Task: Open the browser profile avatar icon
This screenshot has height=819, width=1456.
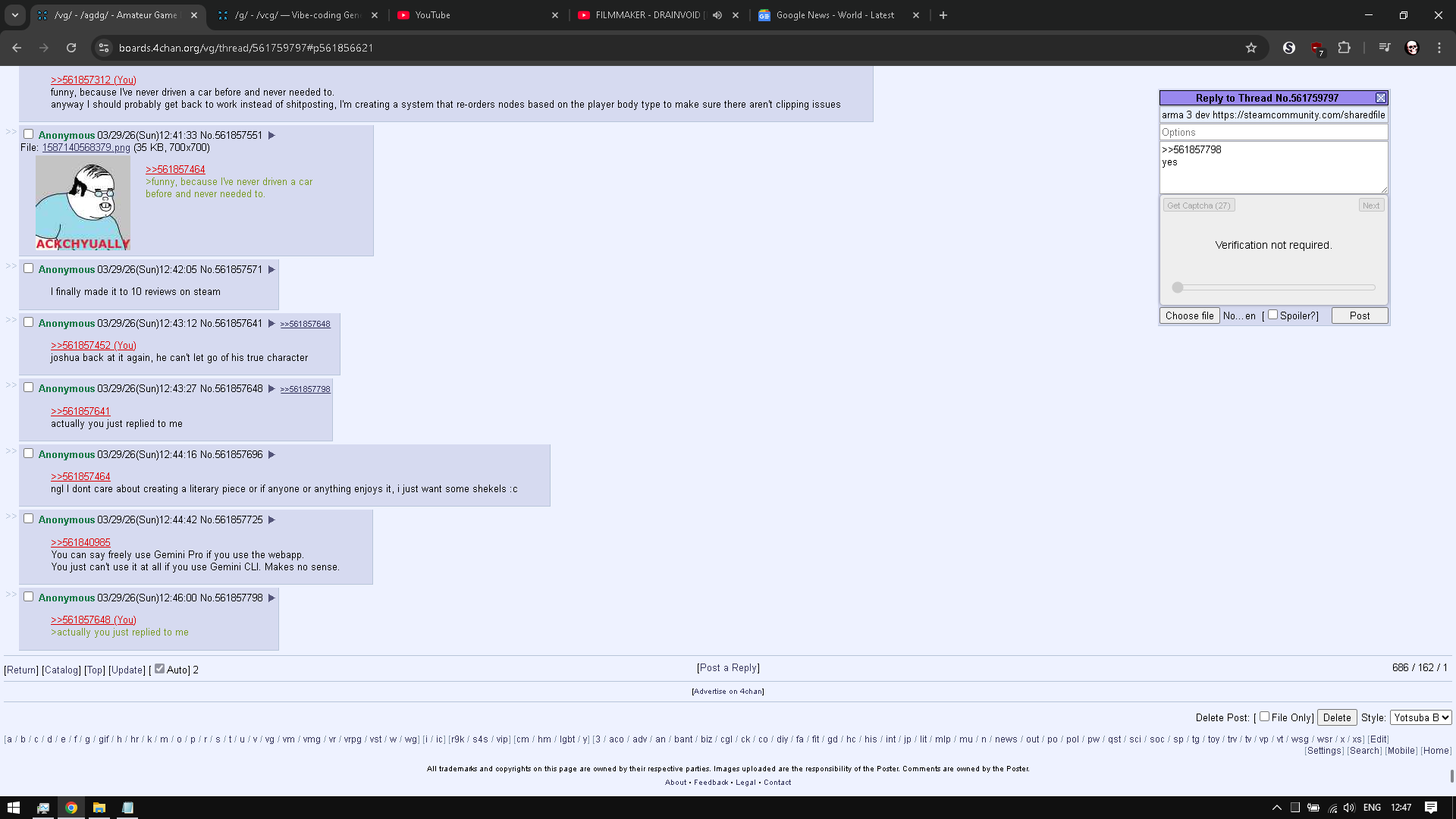Action: [x=1411, y=48]
